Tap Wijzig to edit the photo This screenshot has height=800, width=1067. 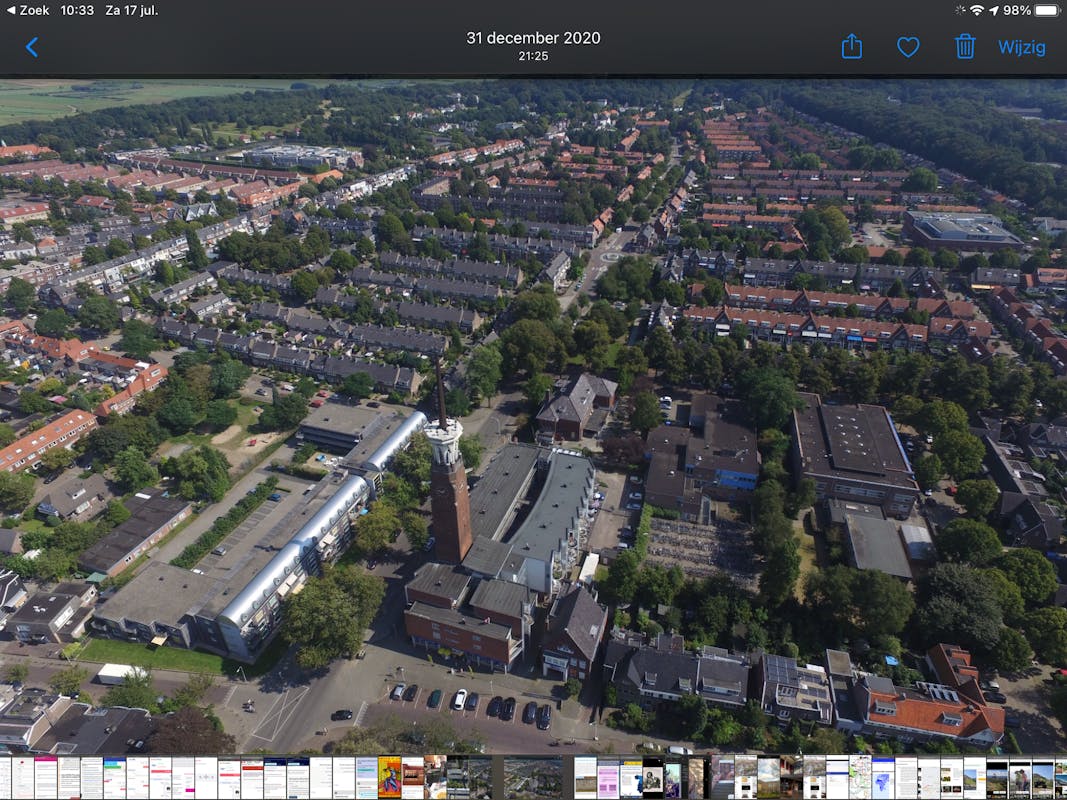pos(1021,47)
